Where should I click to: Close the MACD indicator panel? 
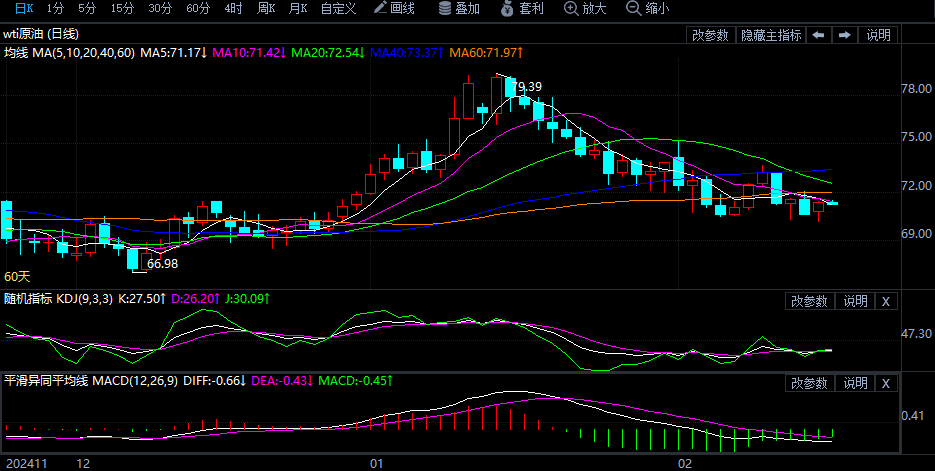[x=885, y=383]
